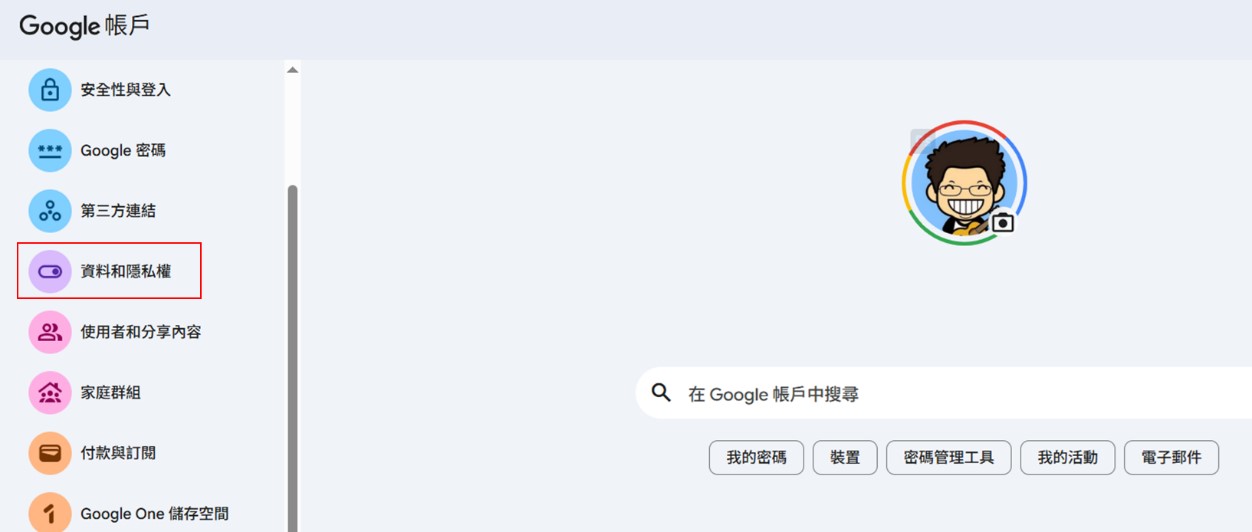
Task: Click the sidebar scroll-up arrow
Action: tap(292, 70)
